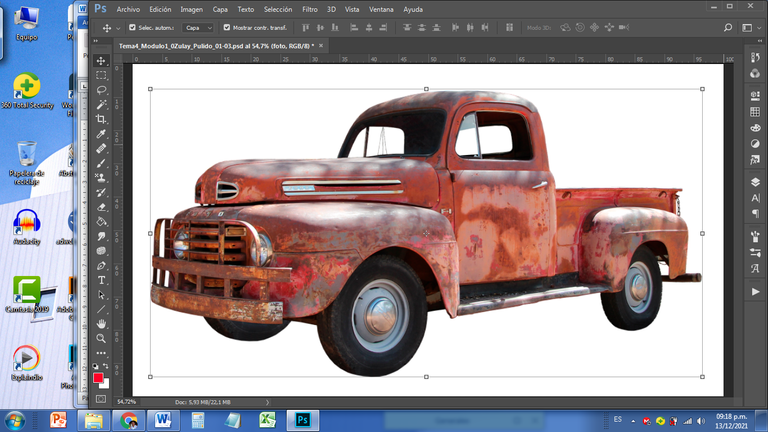Open the Filtro menu
768x432 pixels.
coord(310,9)
